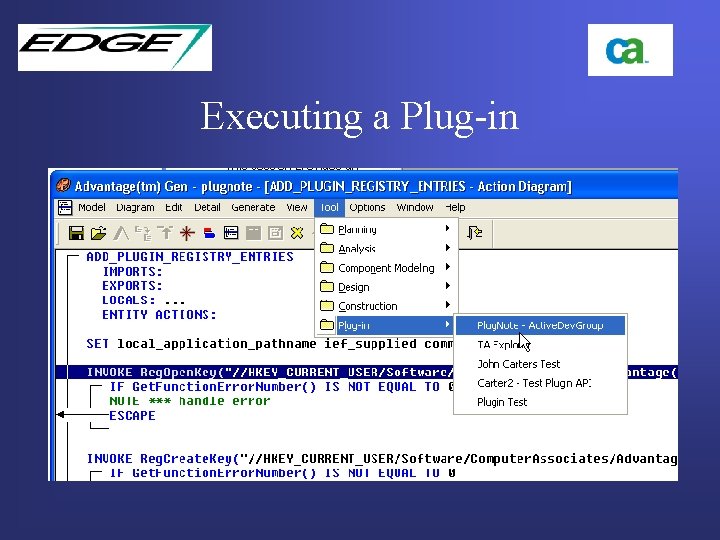This screenshot has width=720, height=540.
Task: Select Construction in the Tool menu
Action: pos(386,306)
